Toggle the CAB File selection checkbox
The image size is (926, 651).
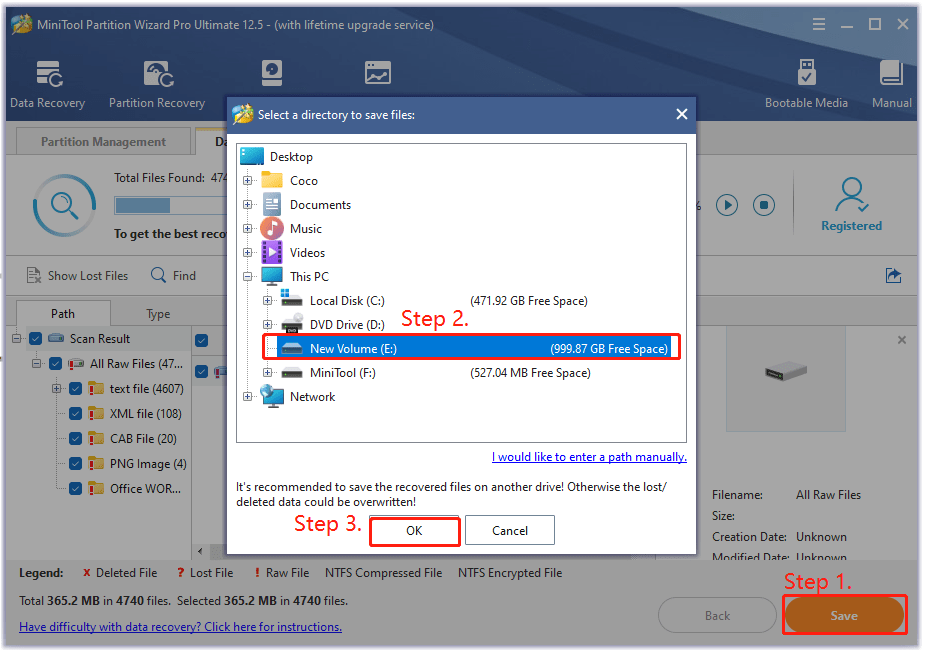tap(74, 438)
